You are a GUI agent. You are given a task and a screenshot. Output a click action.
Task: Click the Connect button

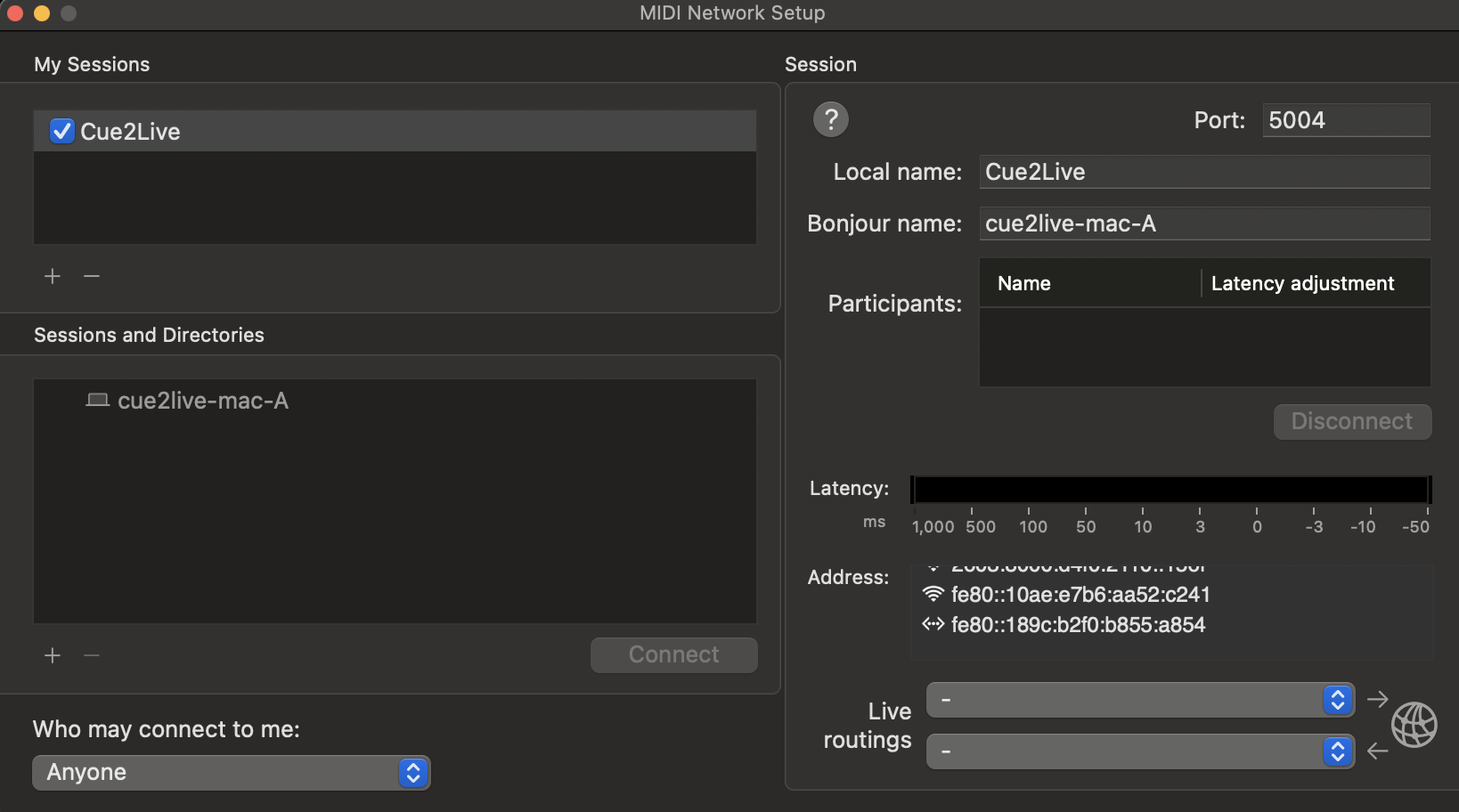[673, 654]
